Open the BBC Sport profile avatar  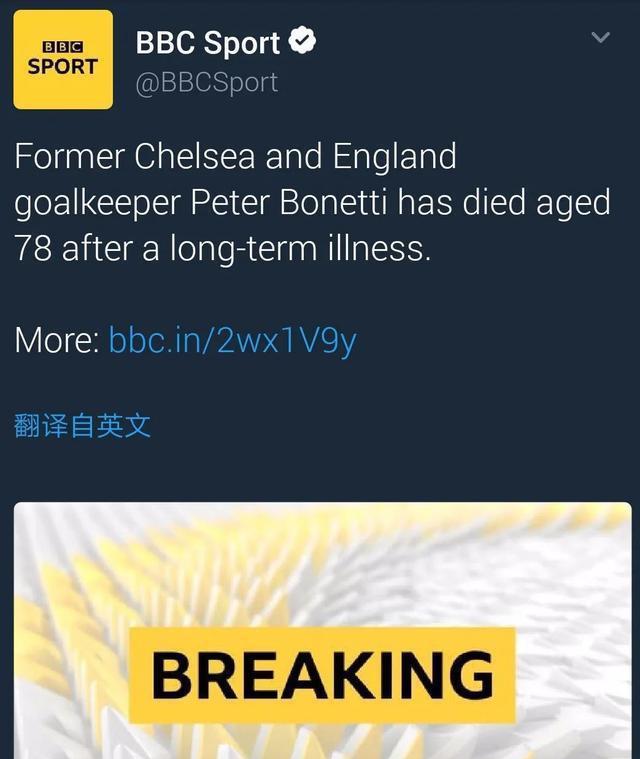click(x=63, y=60)
